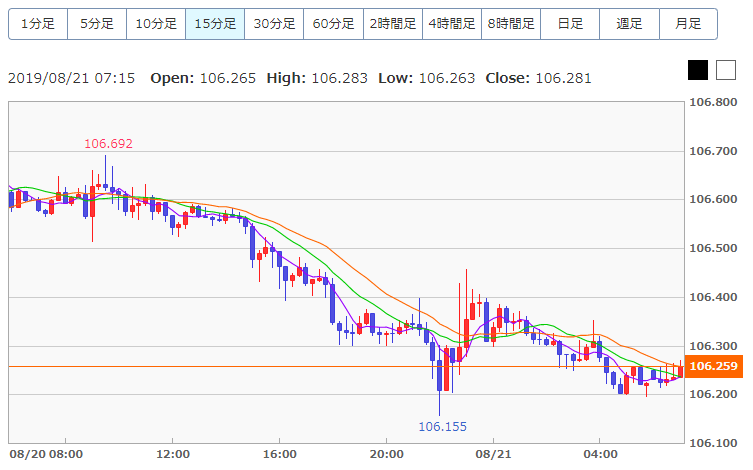The height and width of the screenshot is (470, 753).
Task: Select the black chart theme swatch
Action: point(698,70)
